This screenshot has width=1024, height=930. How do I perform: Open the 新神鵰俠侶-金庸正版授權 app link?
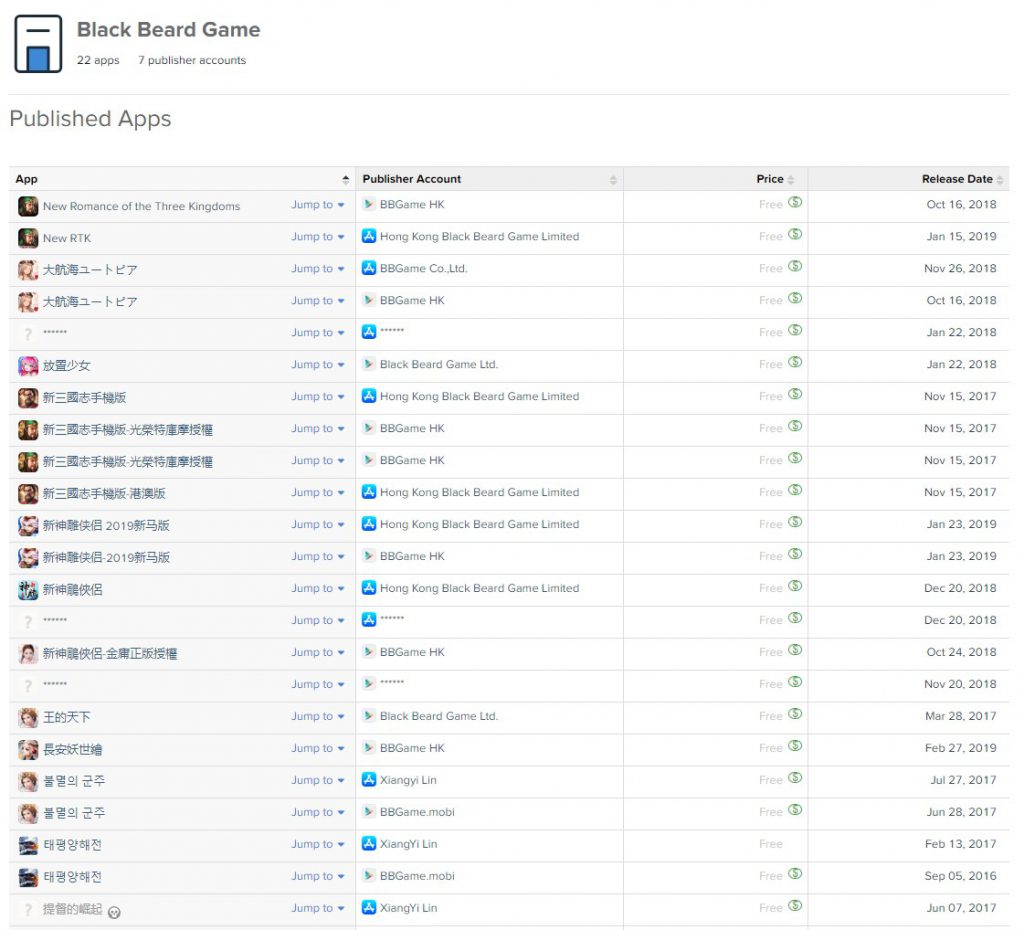(x=110, y=654)
